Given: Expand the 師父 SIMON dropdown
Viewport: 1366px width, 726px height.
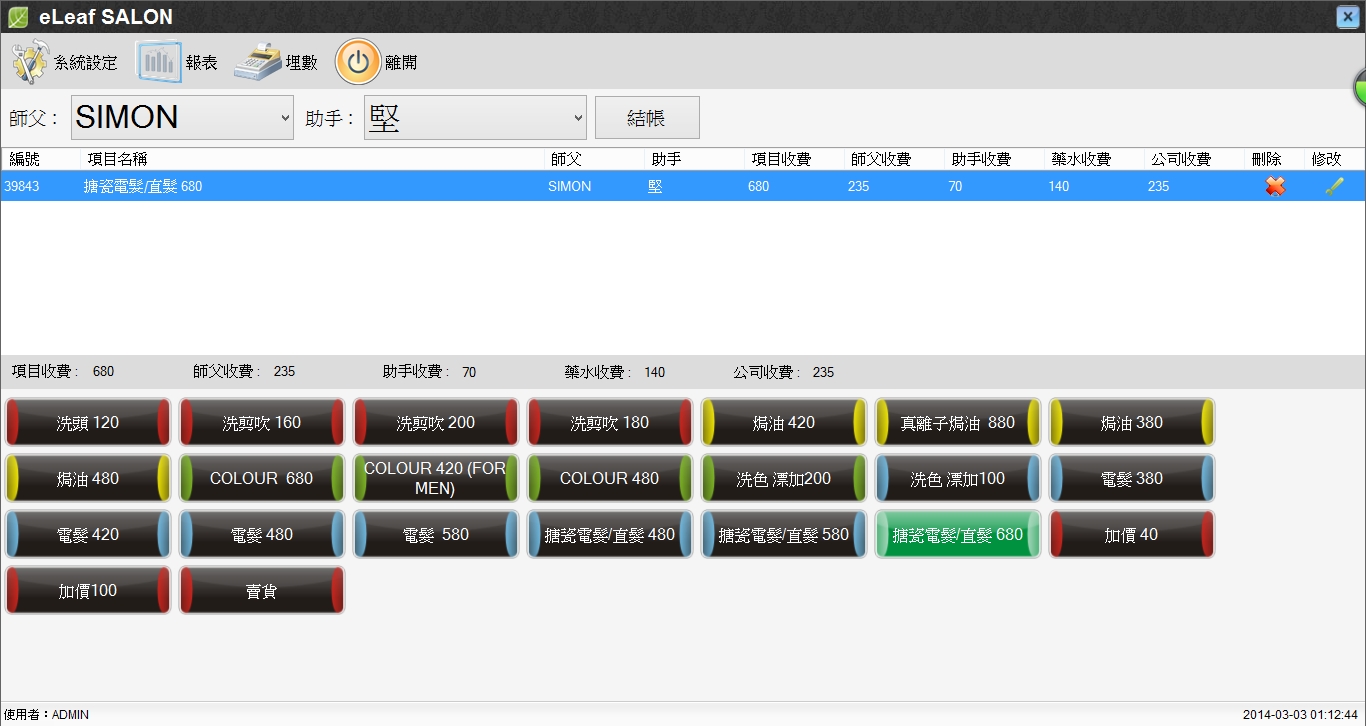Looking at the screenshot, I should click(182, 118).
